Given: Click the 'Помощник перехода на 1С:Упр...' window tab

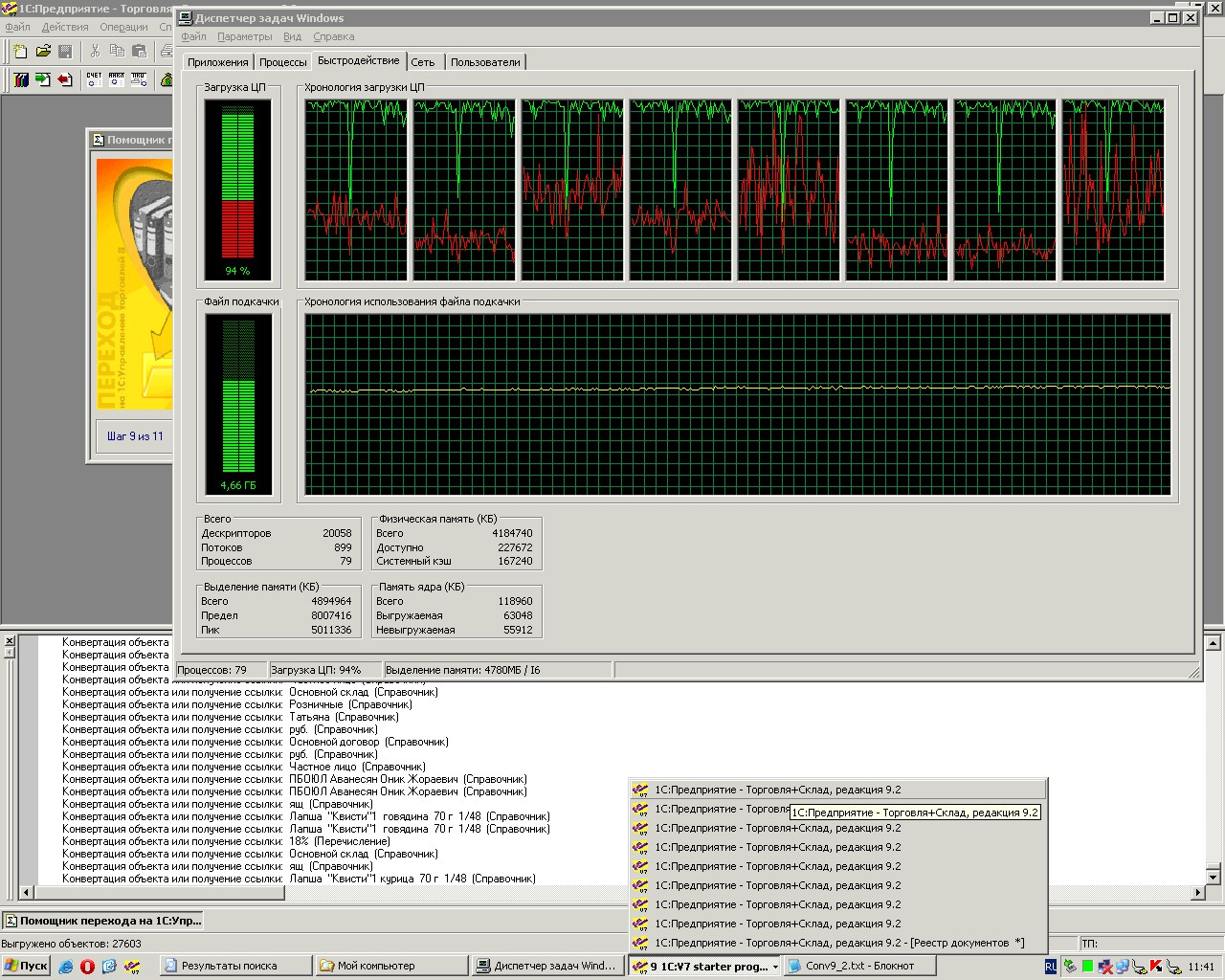Looking at the screenshot, I should 102,921.
